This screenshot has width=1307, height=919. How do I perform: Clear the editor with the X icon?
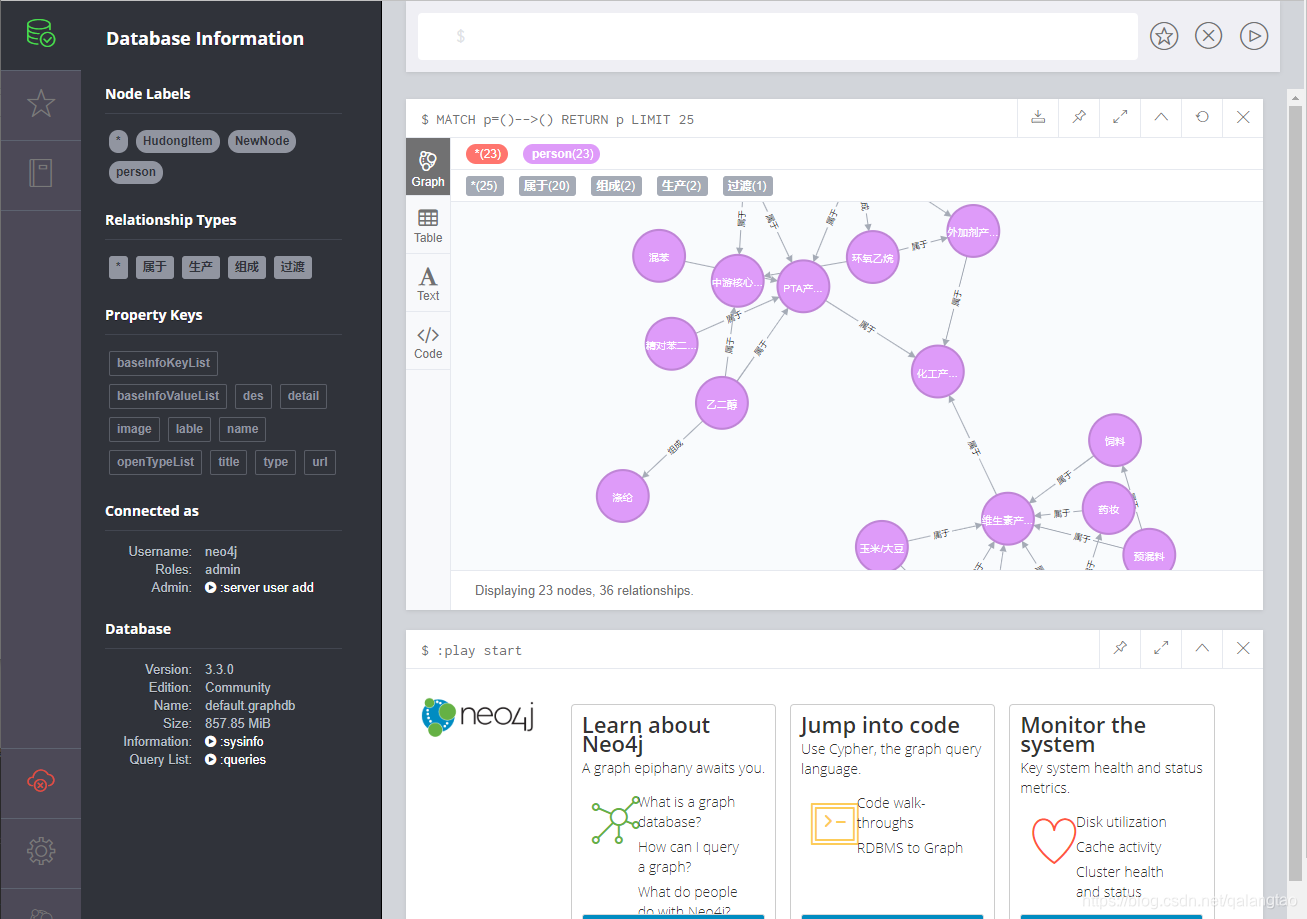tap(1208, 37)
